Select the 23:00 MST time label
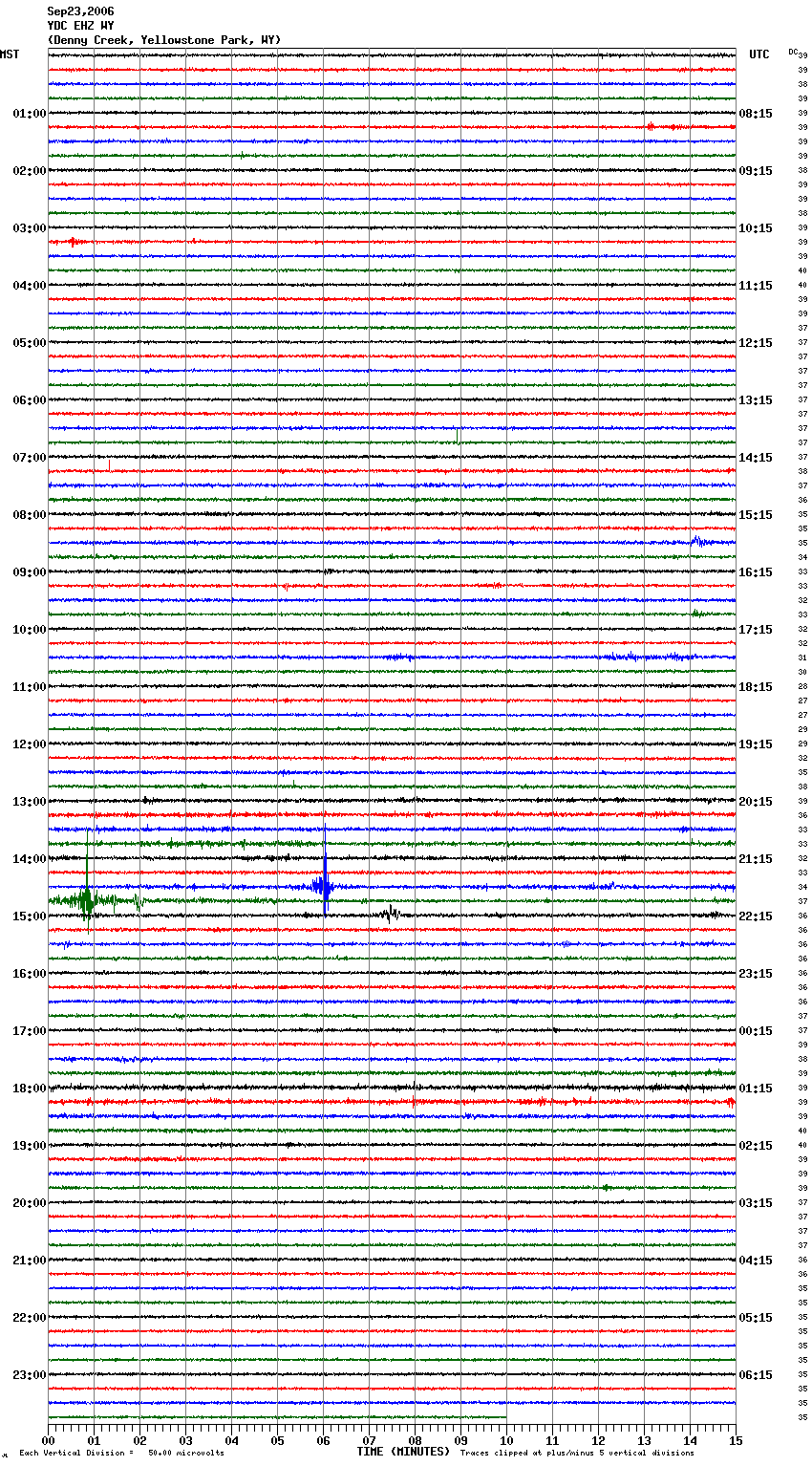 [x=29, y=1375]
